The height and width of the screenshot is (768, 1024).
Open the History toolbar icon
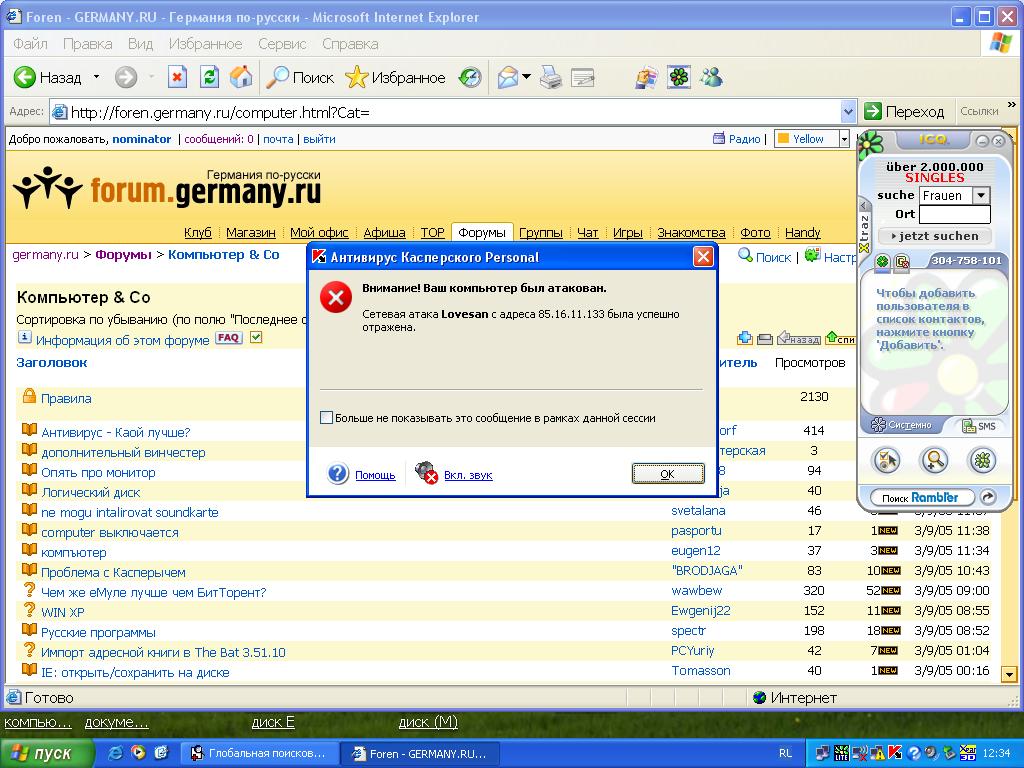(x=469, y=77)
